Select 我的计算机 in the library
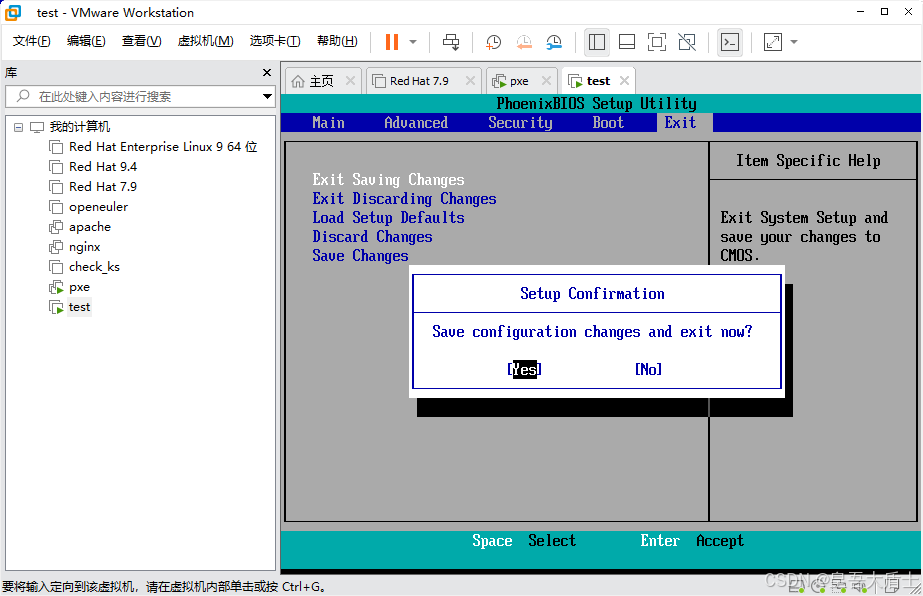This screenshot has height=596, width=923. tap(79, 127)
